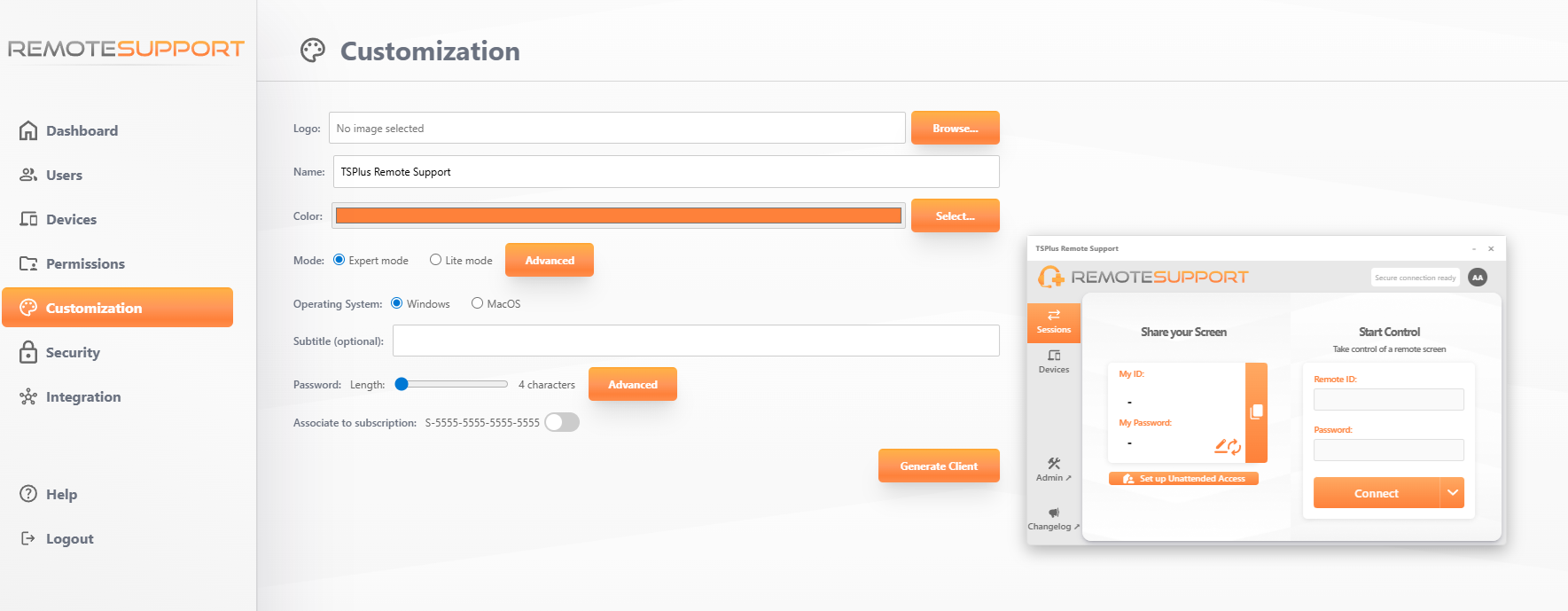Click the copy ID icon in preview
This screenshot has width=1568, height=611.
point(1256,412)
